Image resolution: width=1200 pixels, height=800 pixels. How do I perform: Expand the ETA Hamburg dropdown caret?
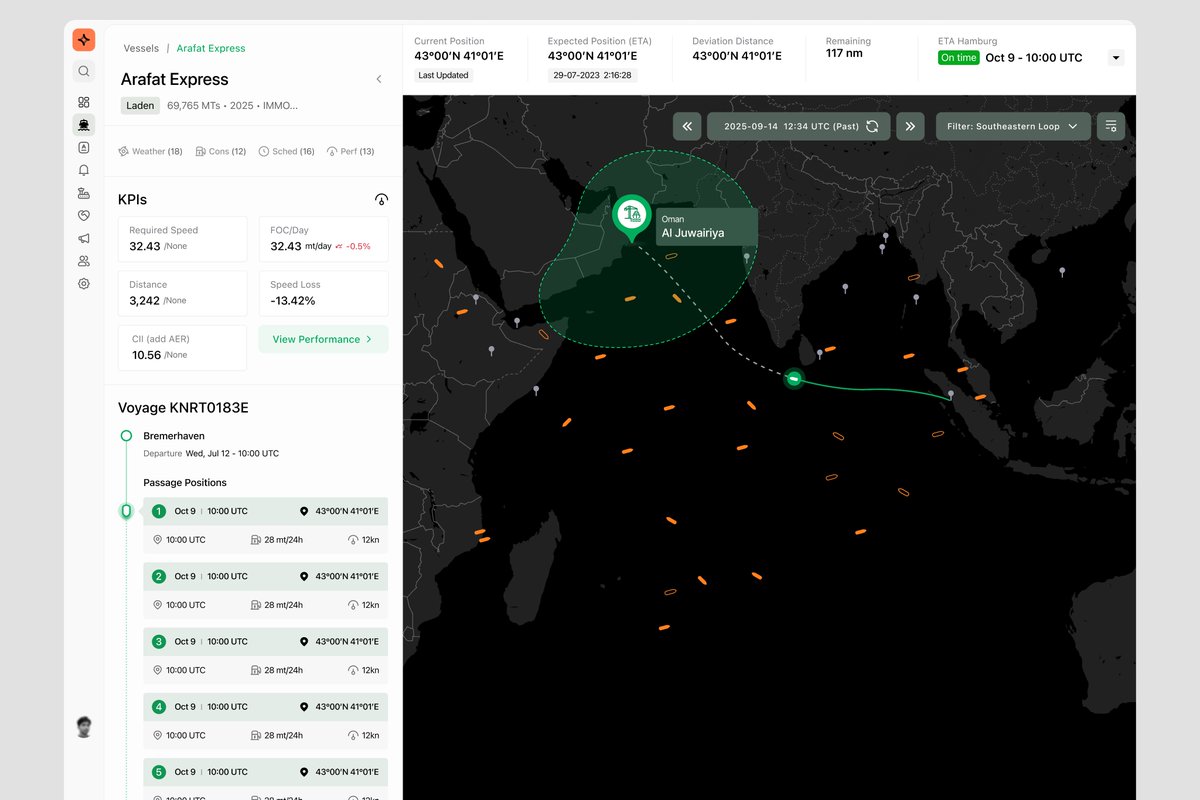pos(1116,58)
